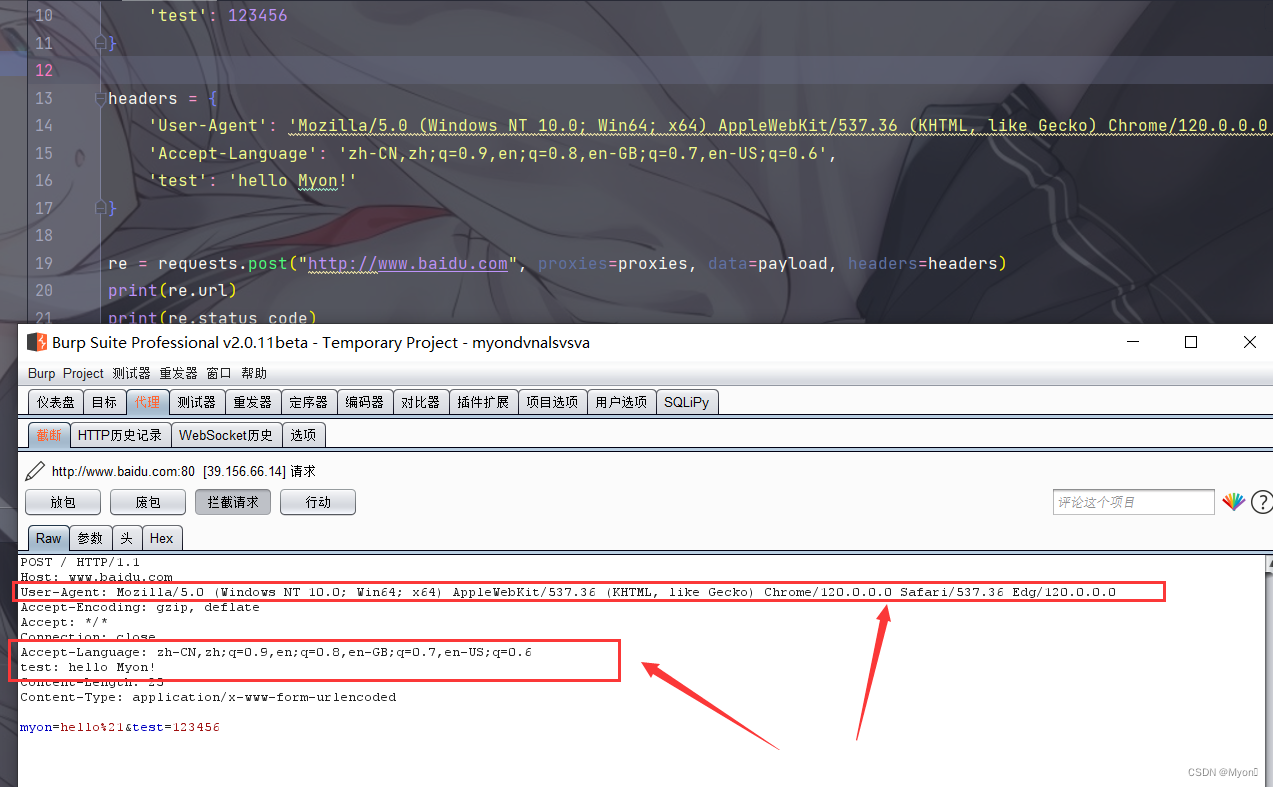The width and height of the screenshot is (1273, 787).
Task: Click line number 12 in the editor gutter
Action: 43,70
